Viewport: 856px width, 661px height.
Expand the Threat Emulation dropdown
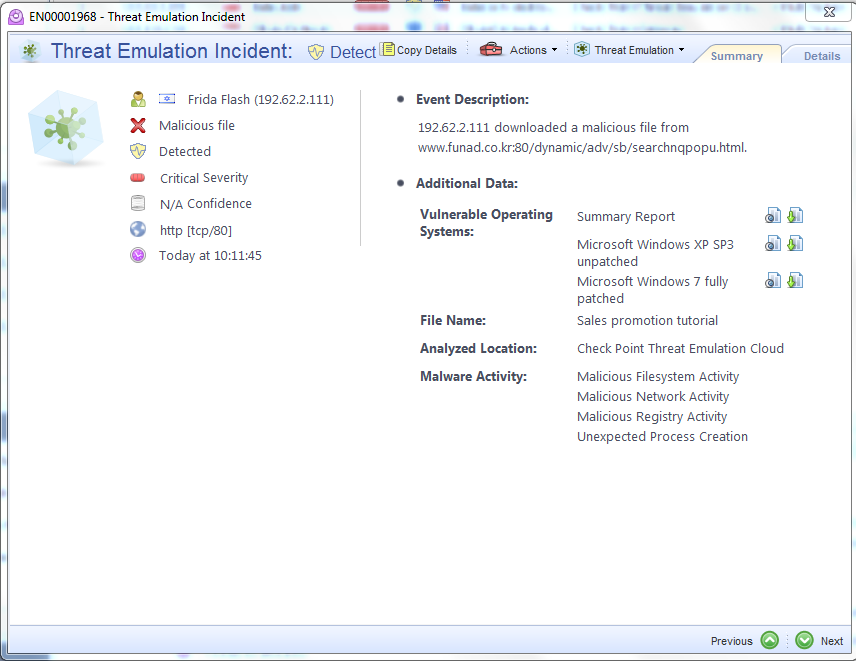coord(629,50)
